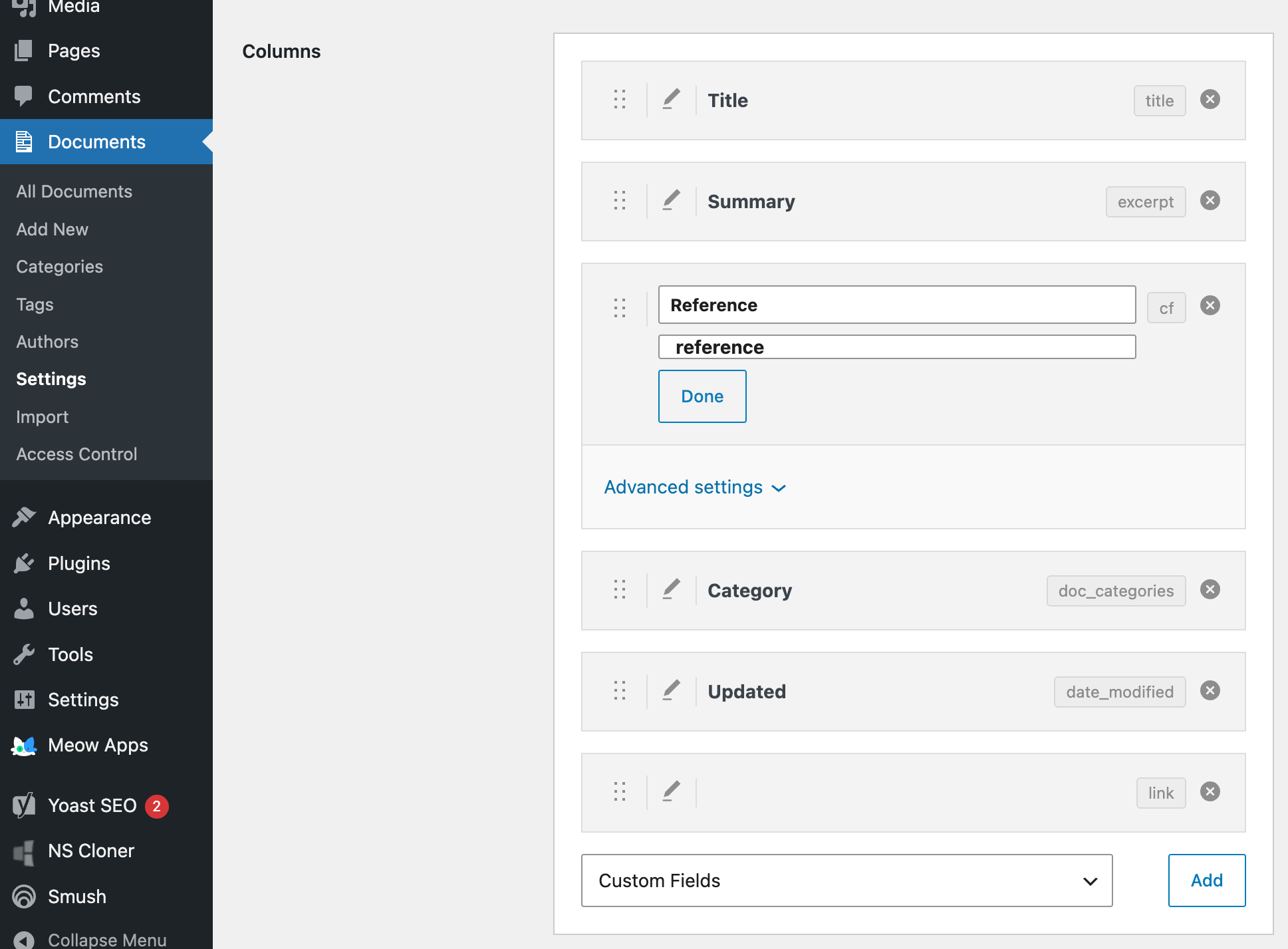Click the drag handle of Updated column
The image size is (1288, 949).
pos(620,690)
